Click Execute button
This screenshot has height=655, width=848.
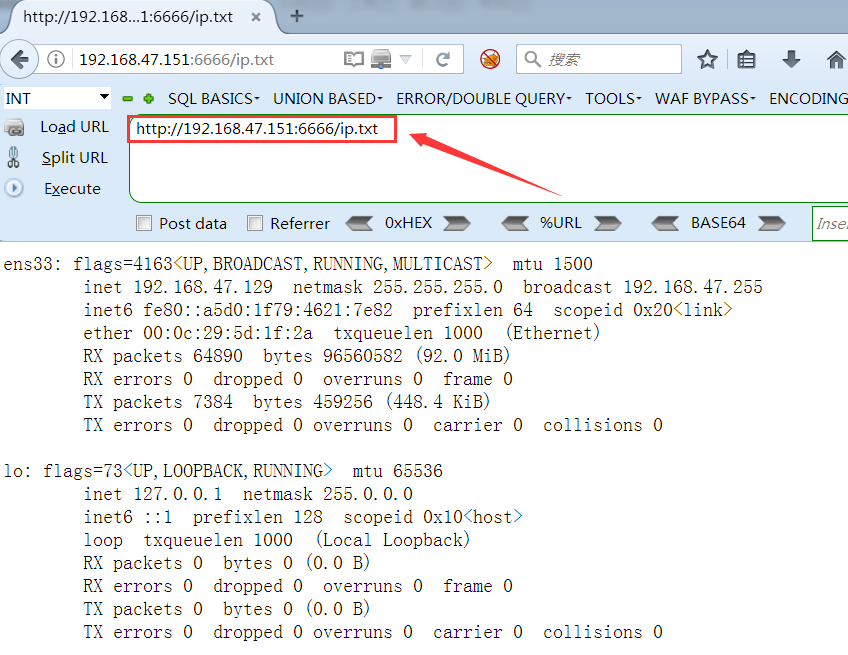tap(72, 188)
